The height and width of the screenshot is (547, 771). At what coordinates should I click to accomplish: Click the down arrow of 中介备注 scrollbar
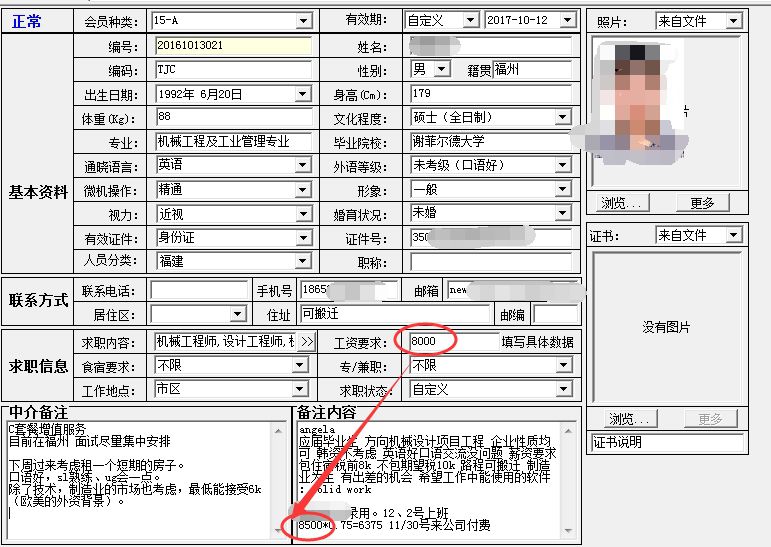(x=278, y=530)
